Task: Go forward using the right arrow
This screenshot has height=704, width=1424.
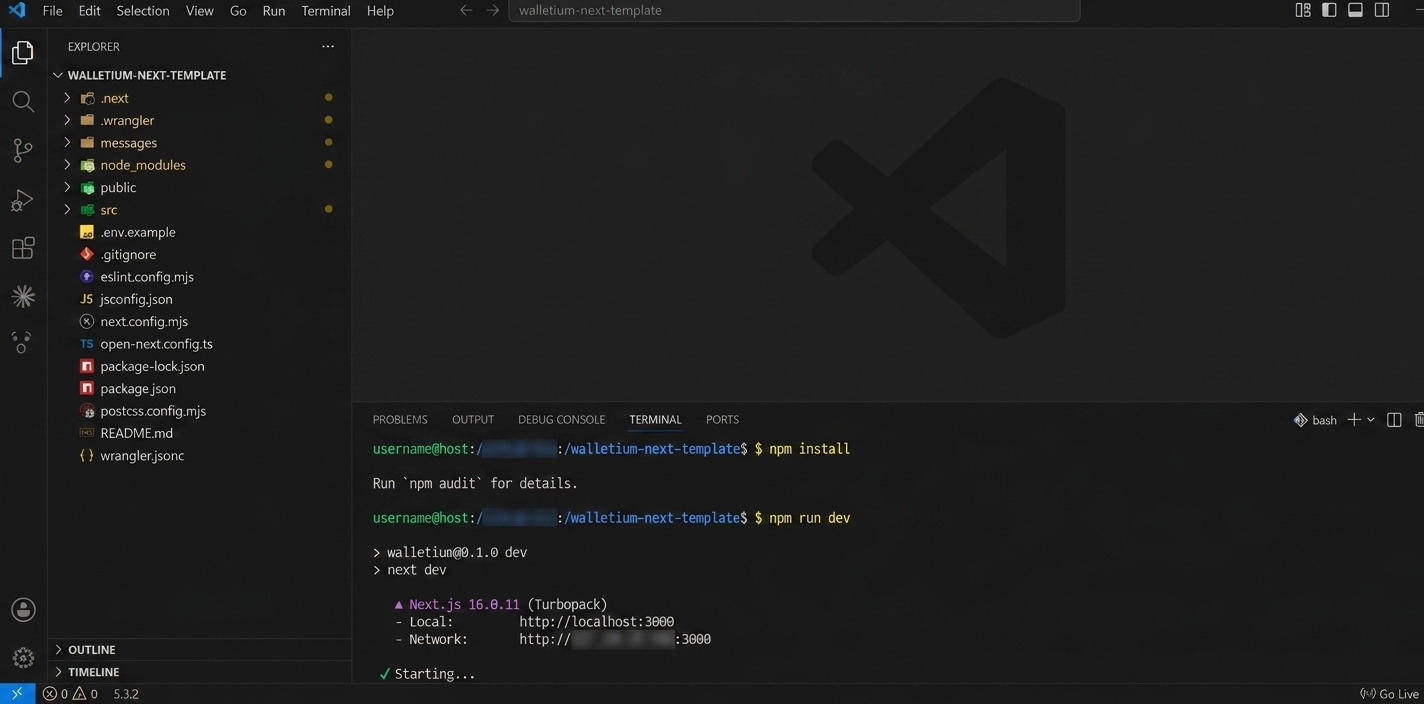Action: click(x=492, y=11)
